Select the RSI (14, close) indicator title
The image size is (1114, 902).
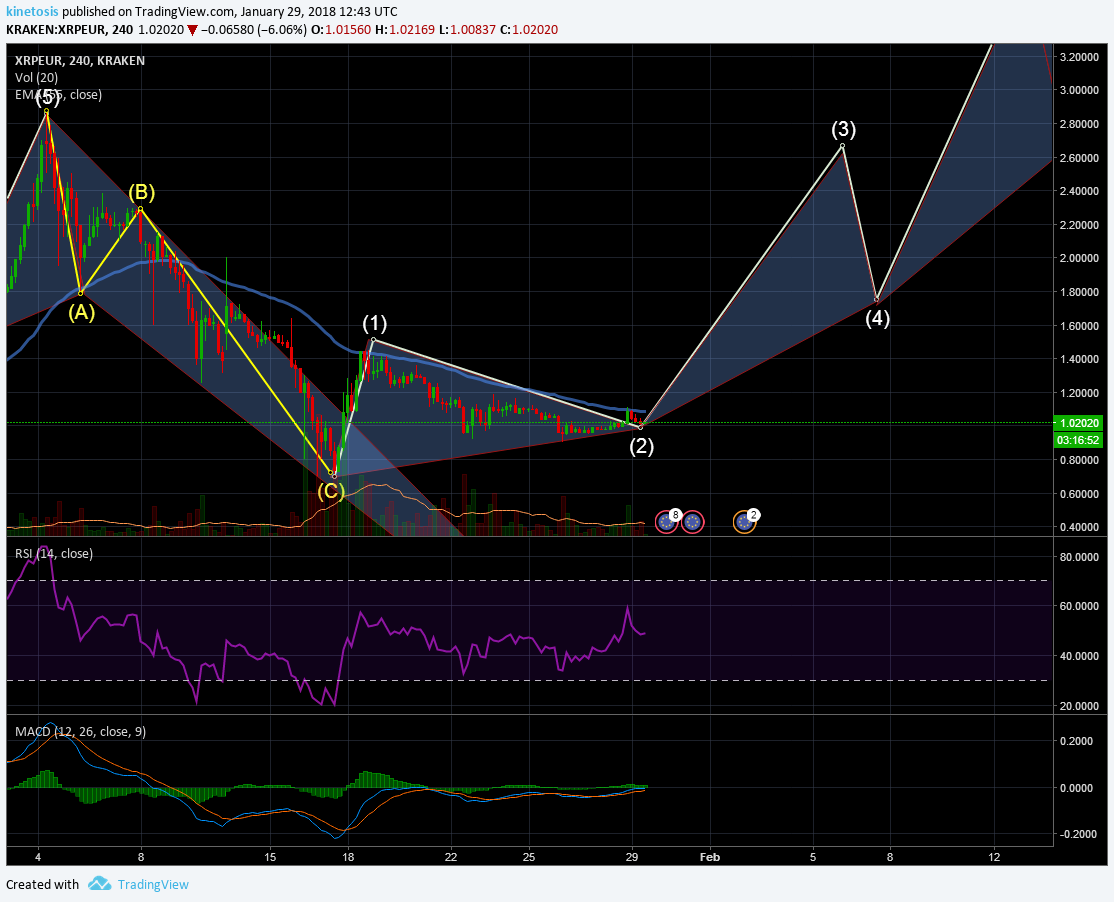54,553
